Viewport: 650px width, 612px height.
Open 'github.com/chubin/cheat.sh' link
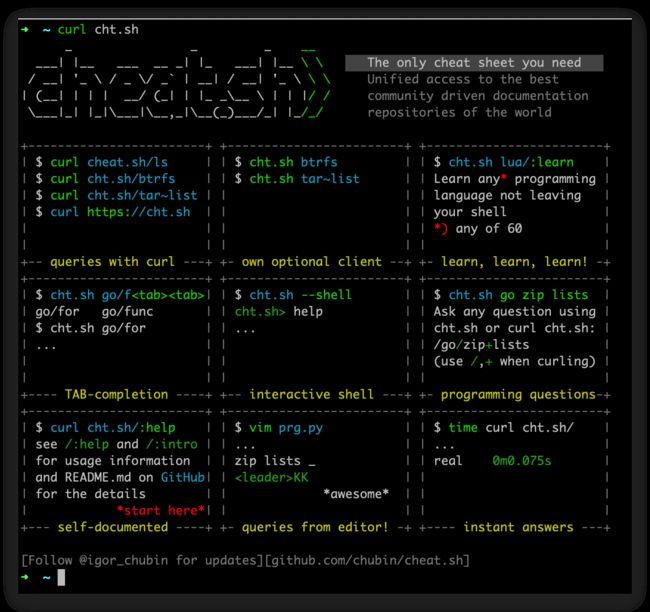(367, 560)
